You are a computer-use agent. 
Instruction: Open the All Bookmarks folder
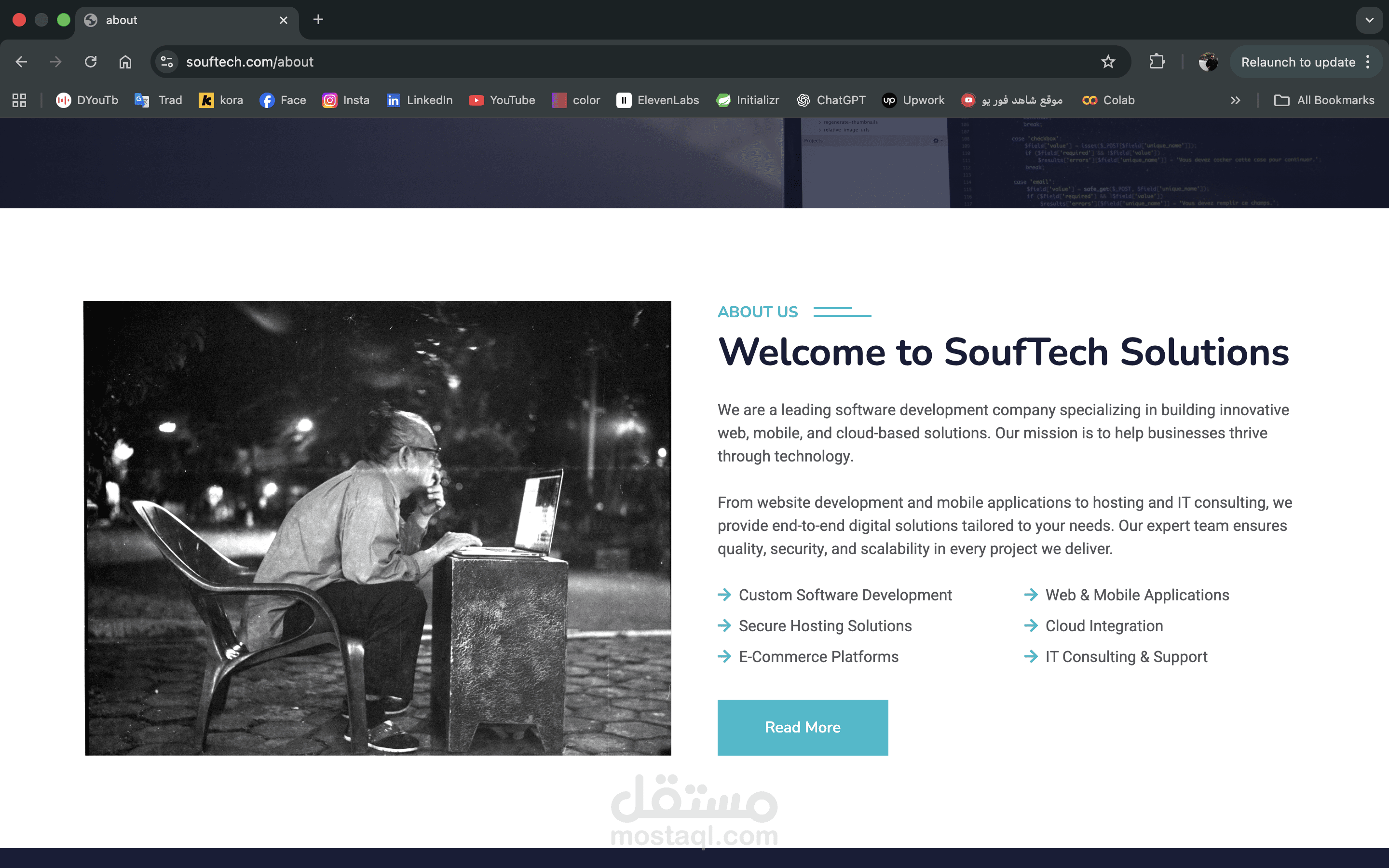1324,100
